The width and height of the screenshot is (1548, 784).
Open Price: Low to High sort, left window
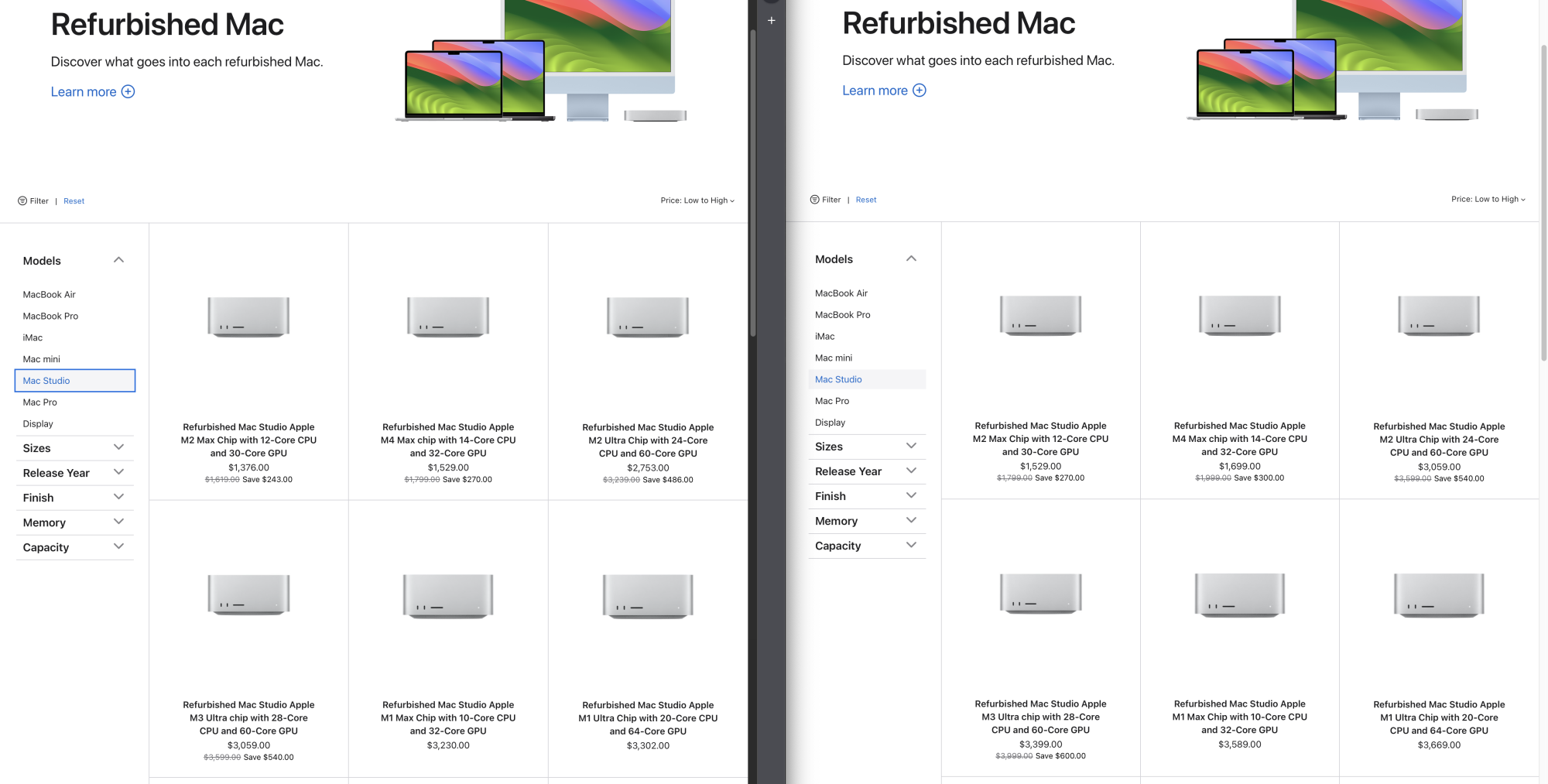pos(697,200)
